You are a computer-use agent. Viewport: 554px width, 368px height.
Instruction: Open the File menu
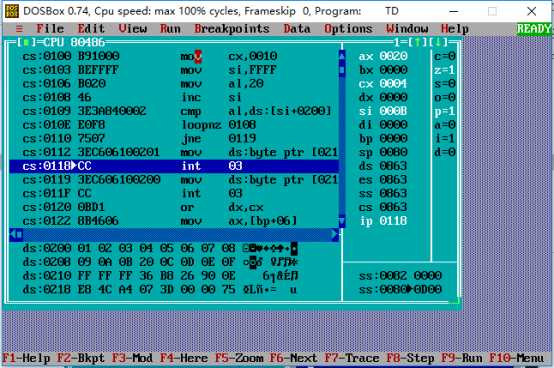(x=50, y=29)
